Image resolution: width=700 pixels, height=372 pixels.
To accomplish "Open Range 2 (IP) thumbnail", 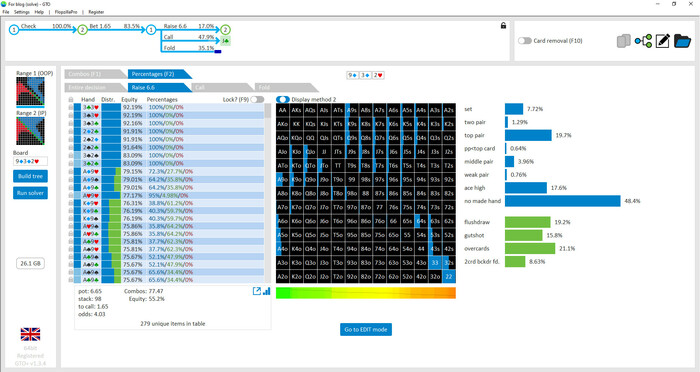I will [30, 131].
